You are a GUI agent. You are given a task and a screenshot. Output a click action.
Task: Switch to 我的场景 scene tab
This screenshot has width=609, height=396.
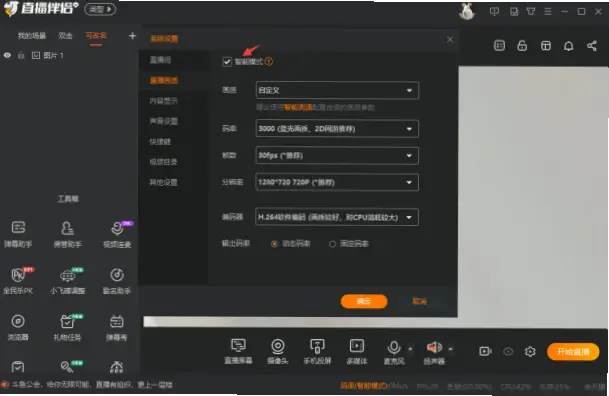[x=31, y=36]
